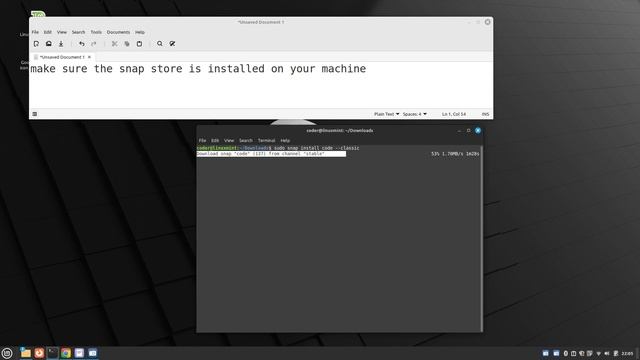Click the last taskbar application icon
The width and height of the screenshot is (640, 360).
pyautogui.click(x=93, y=353)
